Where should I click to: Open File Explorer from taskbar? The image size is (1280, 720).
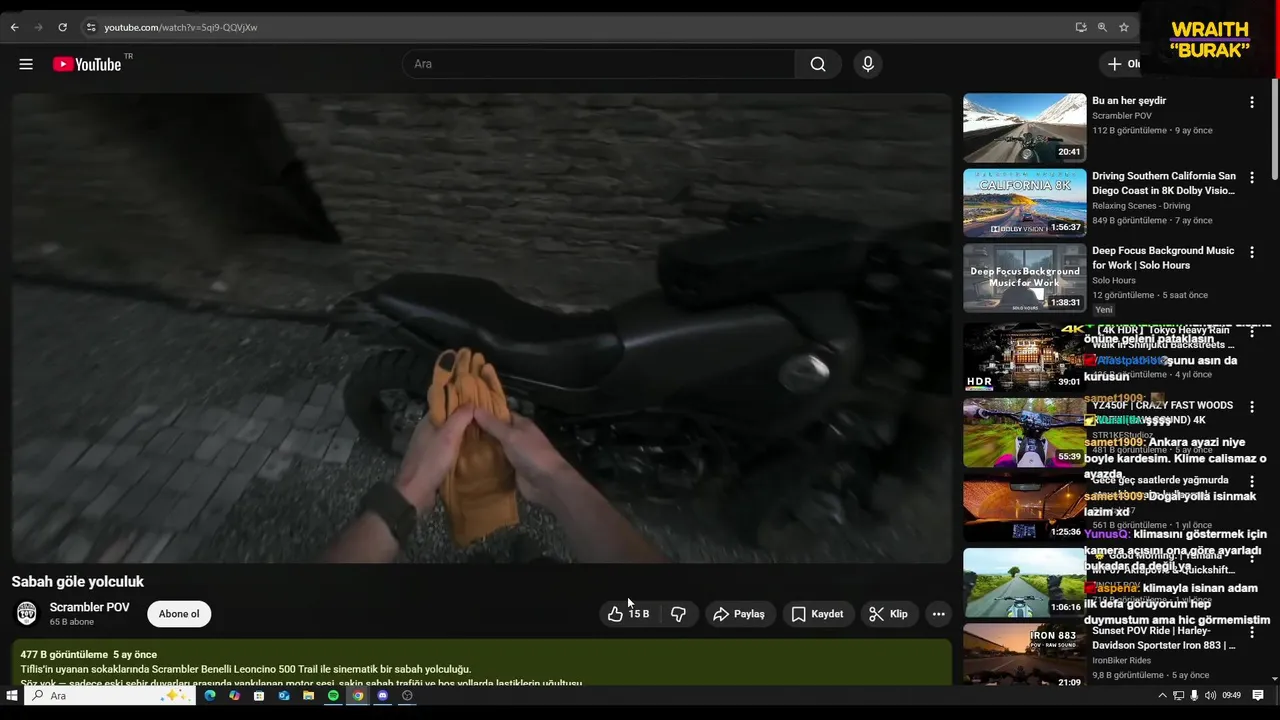[309, 695]
